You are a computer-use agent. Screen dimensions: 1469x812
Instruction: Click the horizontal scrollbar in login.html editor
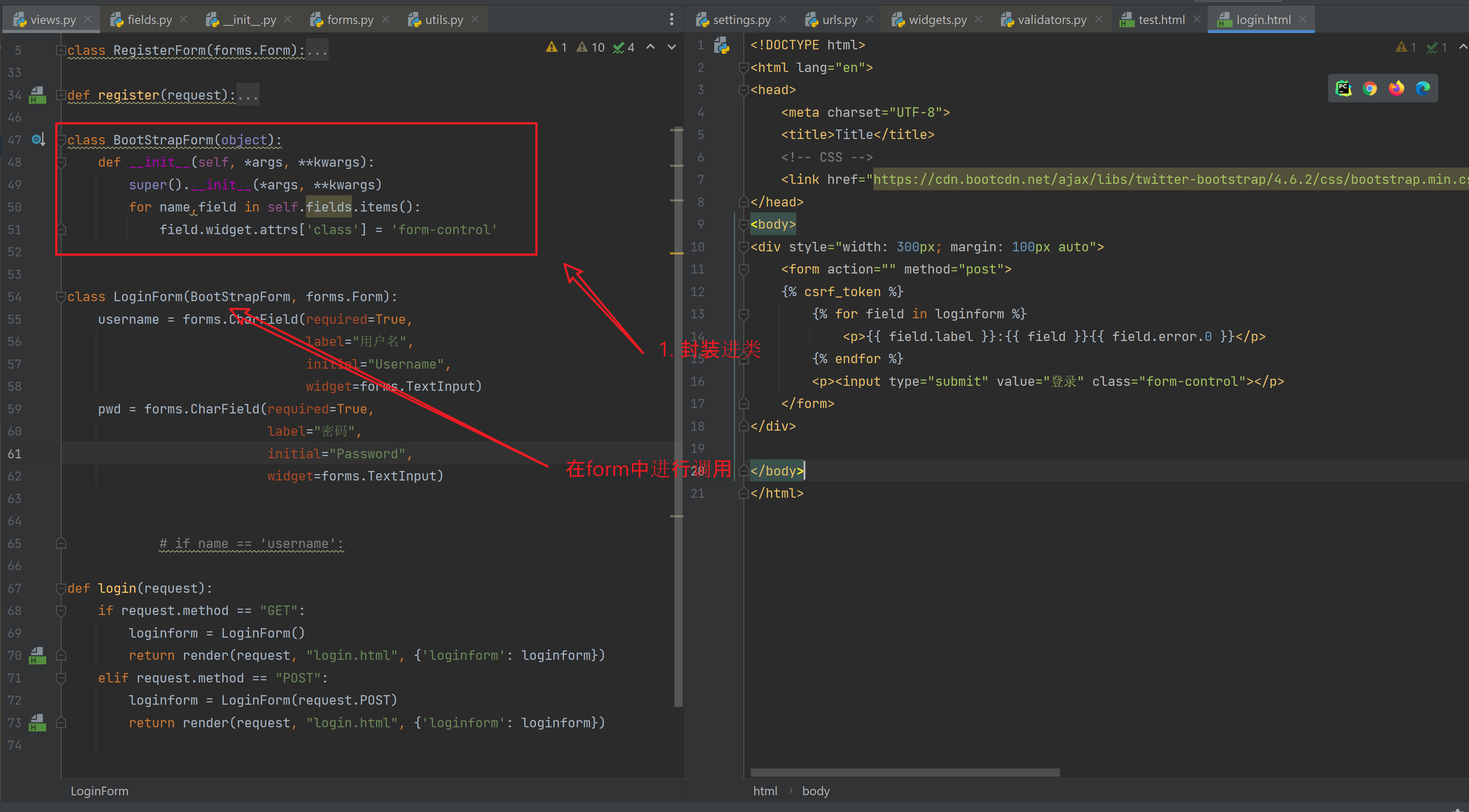click(x=905, y=772)
